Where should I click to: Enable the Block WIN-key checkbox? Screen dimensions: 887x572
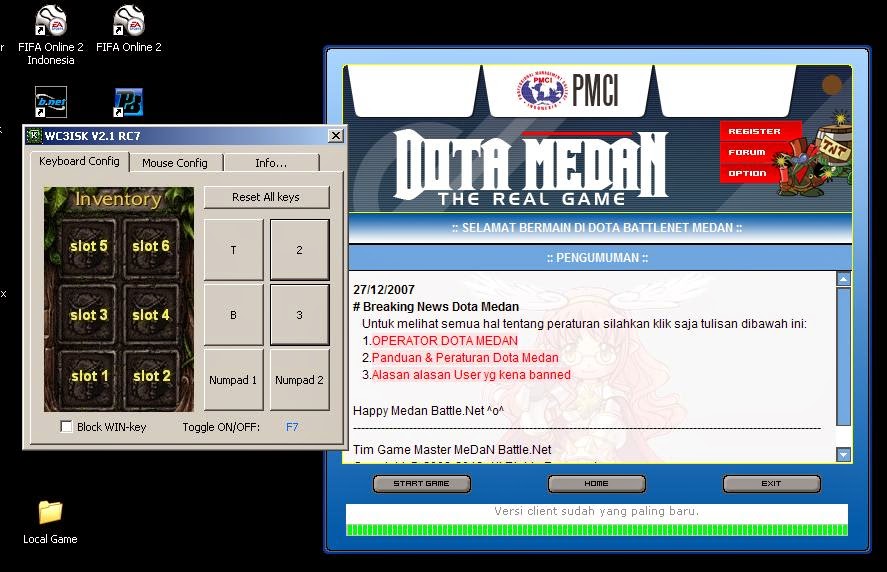66,427
